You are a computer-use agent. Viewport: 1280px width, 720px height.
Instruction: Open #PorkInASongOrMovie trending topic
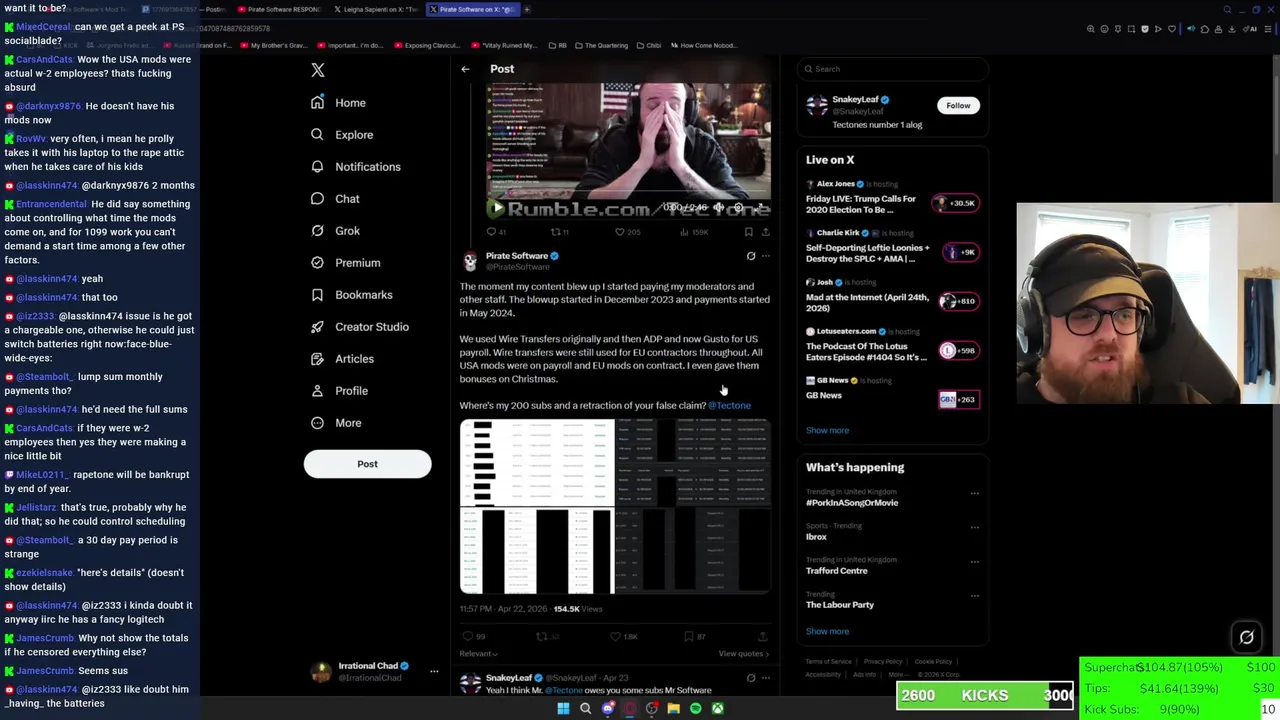(x=852, y=502)
